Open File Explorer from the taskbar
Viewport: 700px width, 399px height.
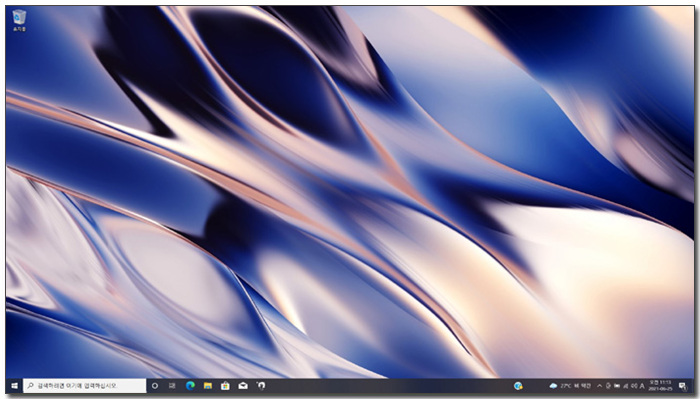coord(208,386)
